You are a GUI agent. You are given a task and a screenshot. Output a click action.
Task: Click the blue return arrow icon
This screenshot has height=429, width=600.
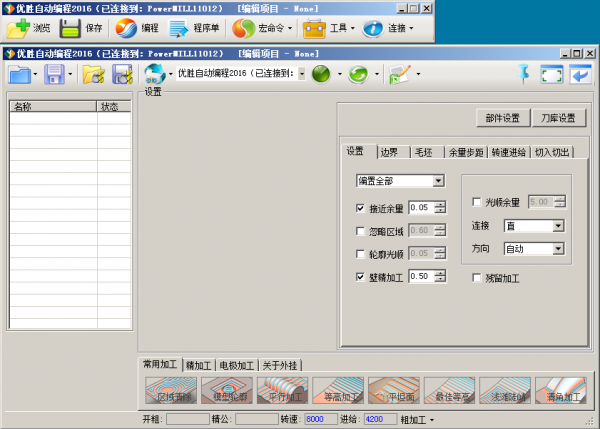580,74
